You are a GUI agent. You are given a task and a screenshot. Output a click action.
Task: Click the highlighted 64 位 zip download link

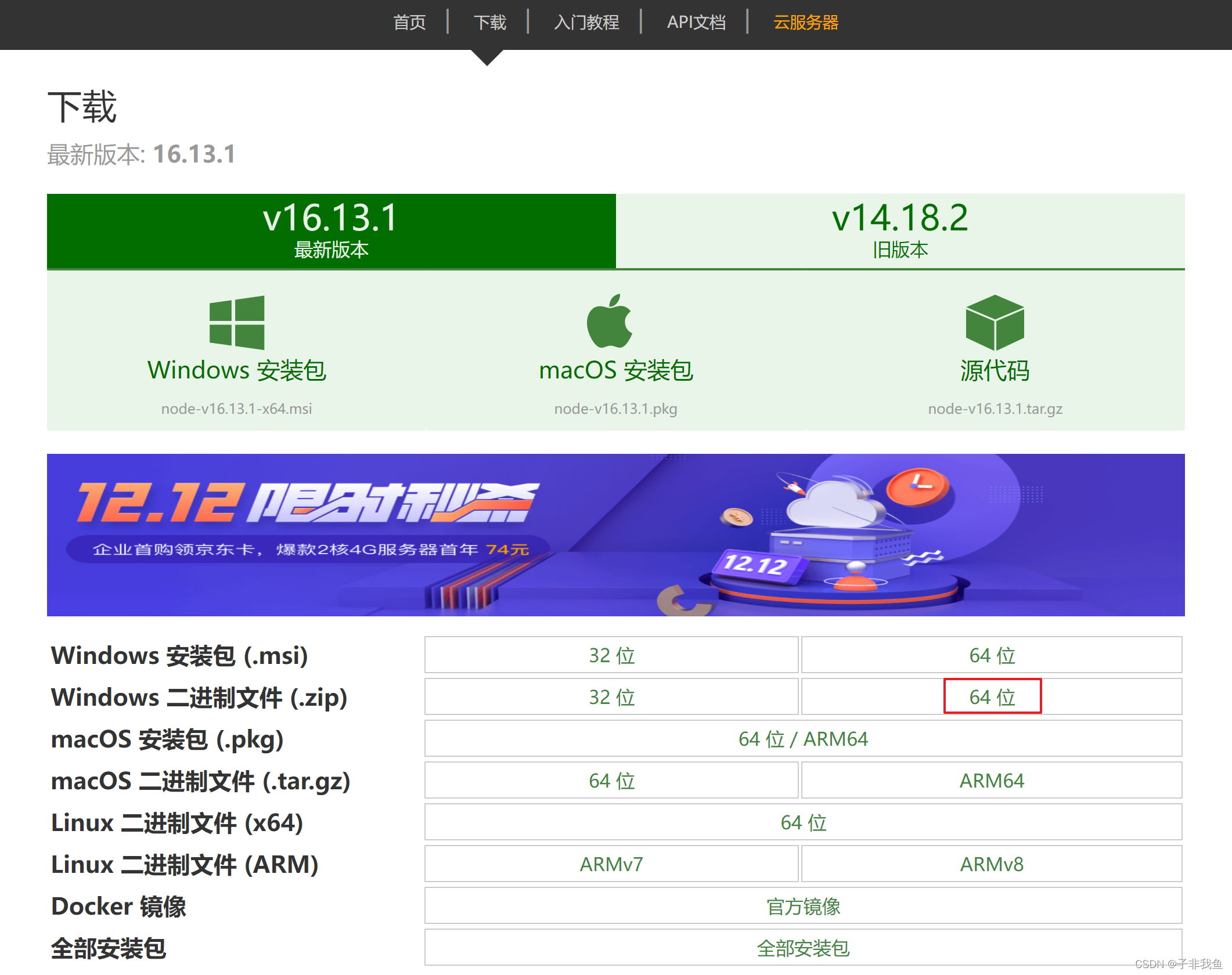(x=992, y=697)
